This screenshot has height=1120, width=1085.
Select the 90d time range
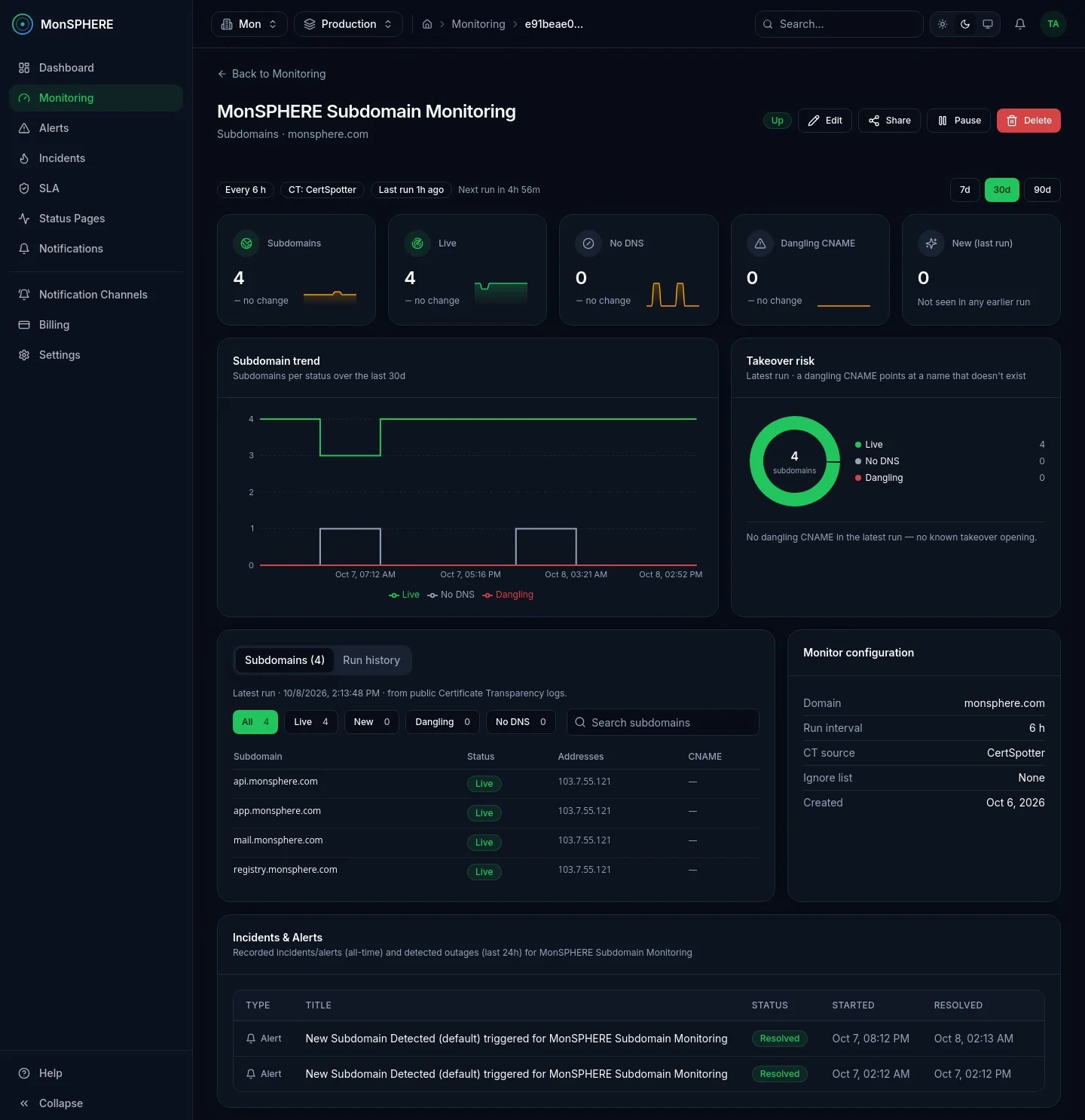1042,190
